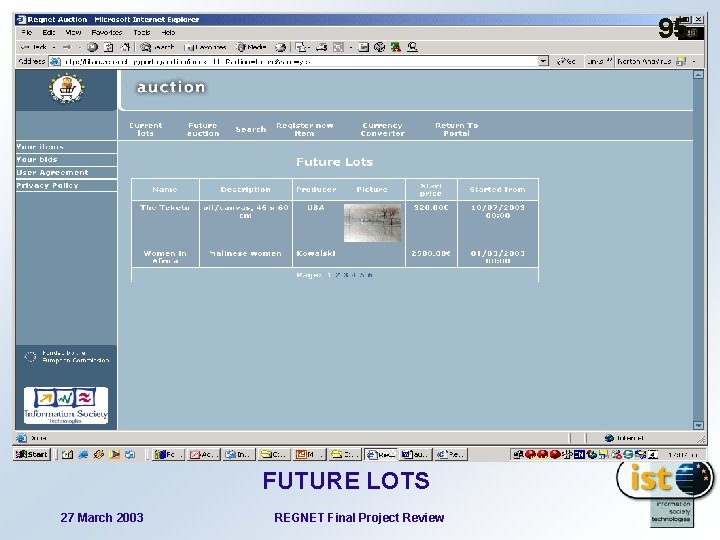The height and width of the screenshot is (540, 720).
Task: Click the Started from column header
Action: pyautogui.click(x=497, y=189)
